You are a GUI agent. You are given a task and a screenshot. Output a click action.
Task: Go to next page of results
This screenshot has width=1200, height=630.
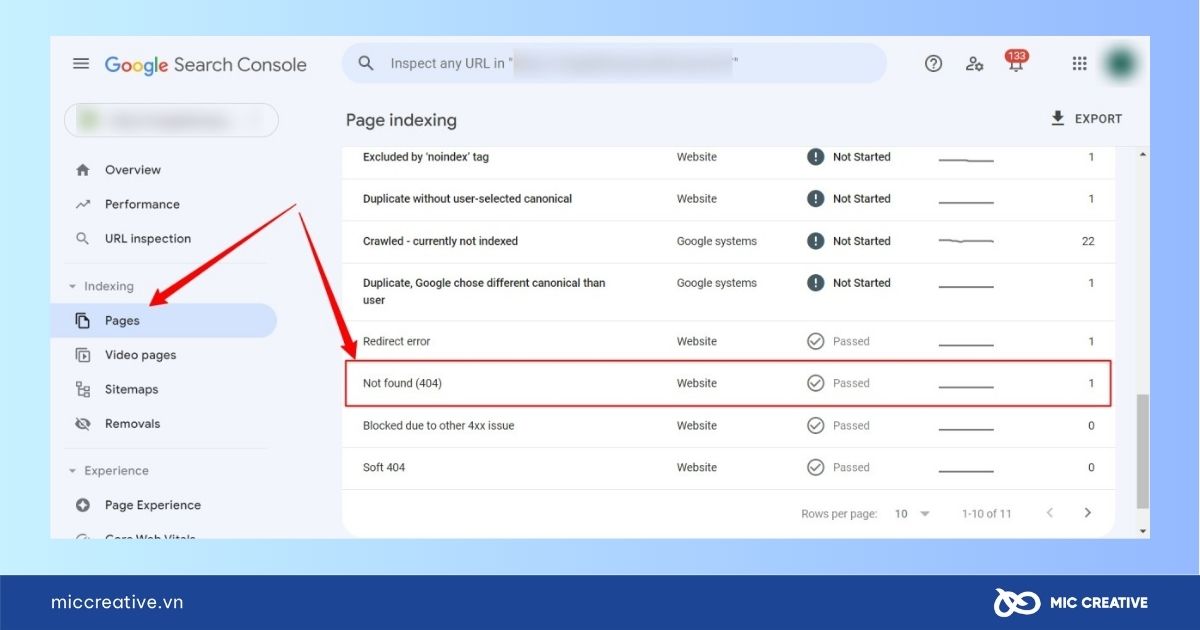pyautogui.click(x=1087, y=513)
